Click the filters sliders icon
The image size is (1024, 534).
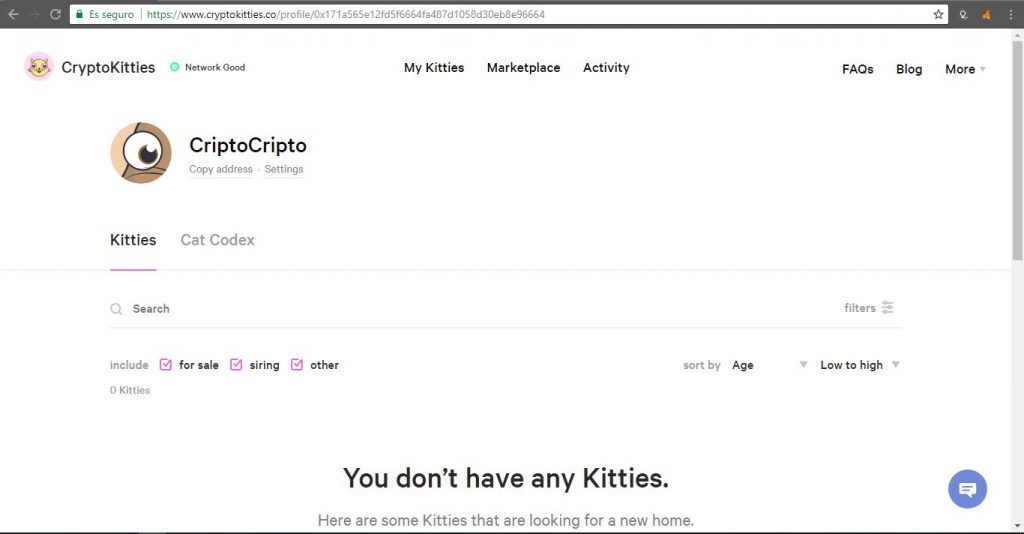pyautogui.click(x=887, y=307)
